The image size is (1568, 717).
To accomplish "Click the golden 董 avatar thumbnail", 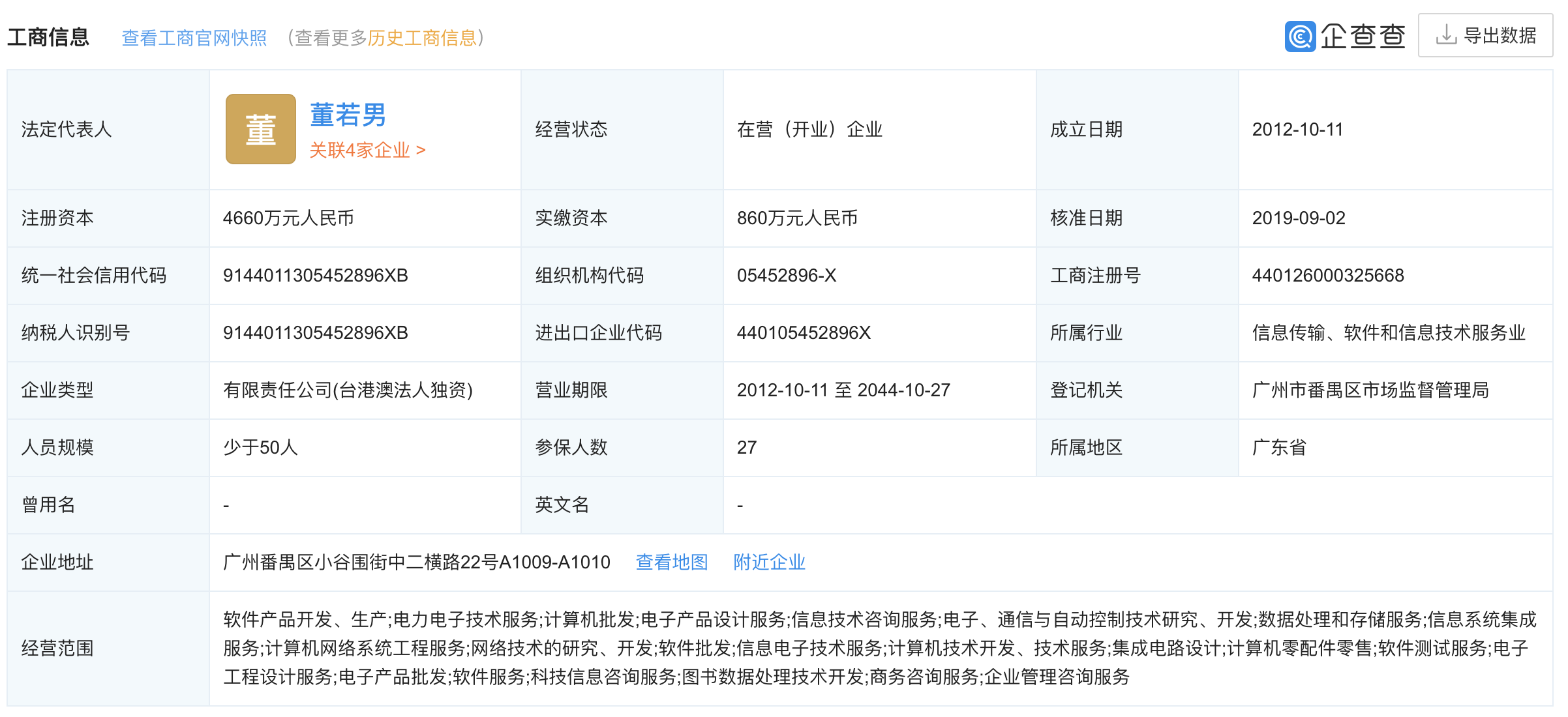I will 260,129.
